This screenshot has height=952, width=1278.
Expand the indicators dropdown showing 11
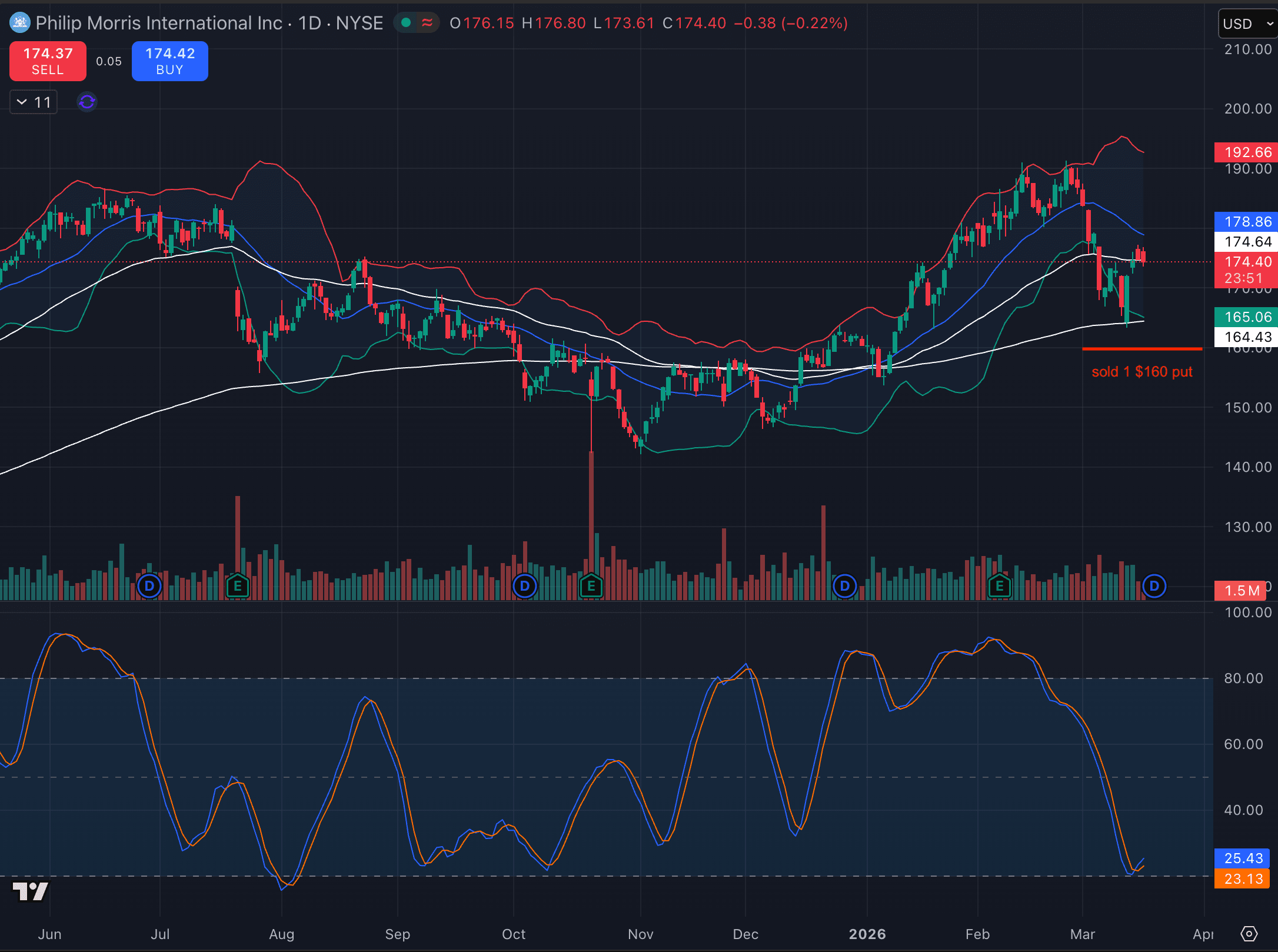pyautogui.click(x=33, y=101)
